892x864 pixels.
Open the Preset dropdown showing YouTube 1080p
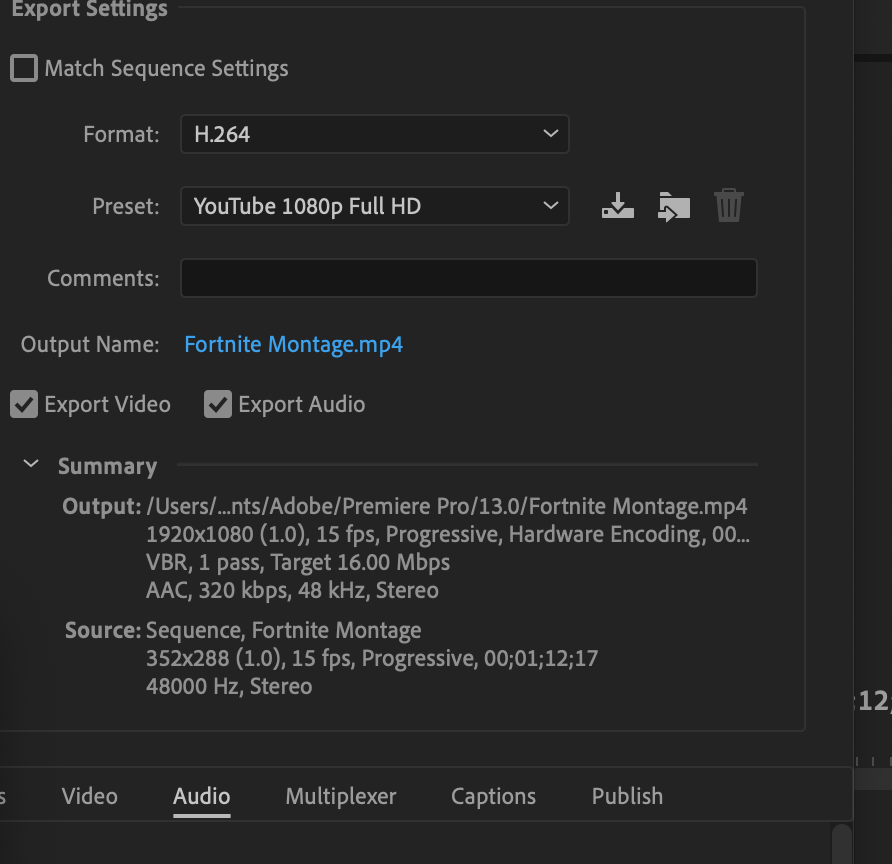click(374, 206)
